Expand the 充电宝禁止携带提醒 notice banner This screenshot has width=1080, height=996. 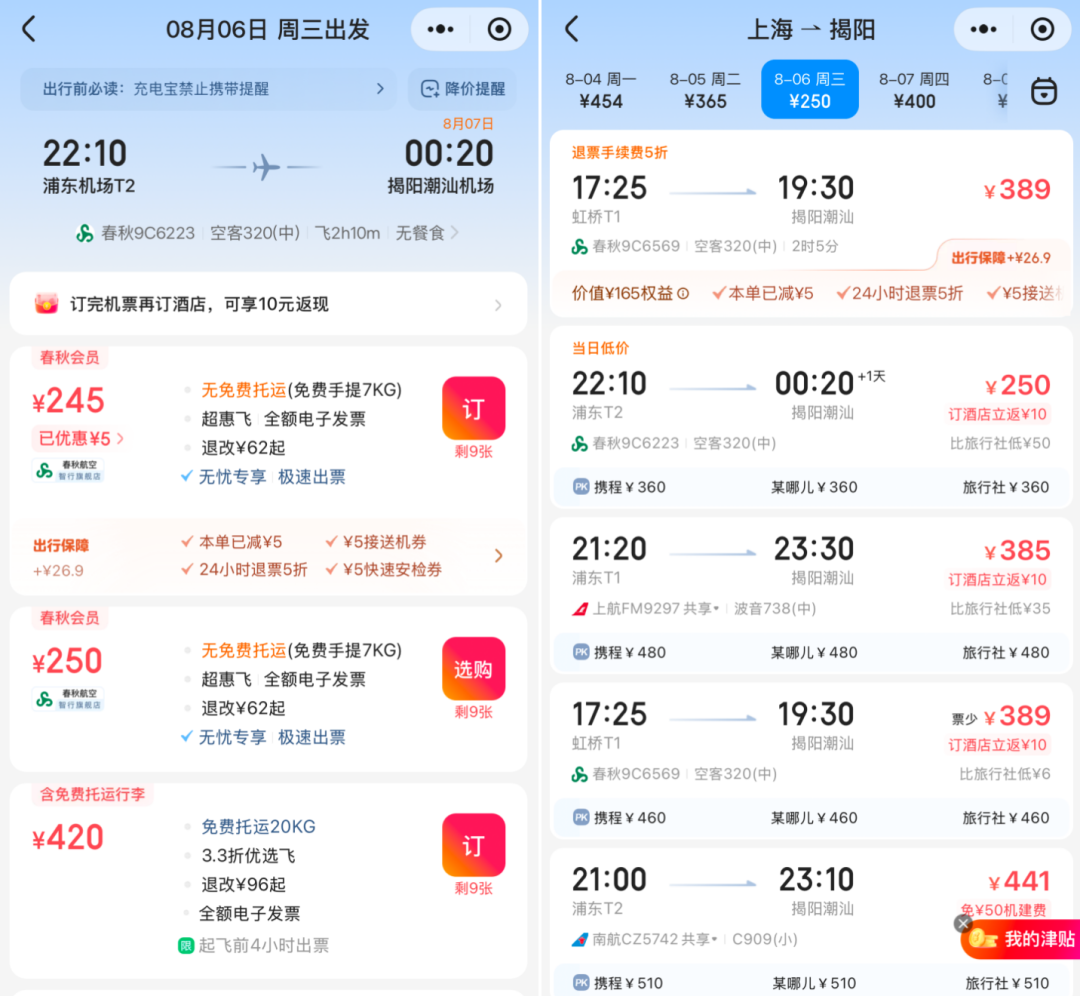tap(205, 89)
